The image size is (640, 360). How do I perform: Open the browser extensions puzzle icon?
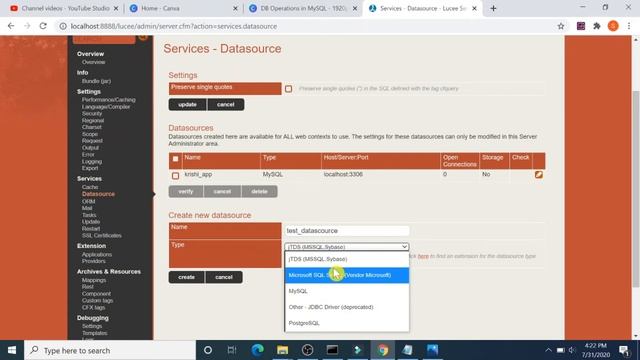point(597,26)
